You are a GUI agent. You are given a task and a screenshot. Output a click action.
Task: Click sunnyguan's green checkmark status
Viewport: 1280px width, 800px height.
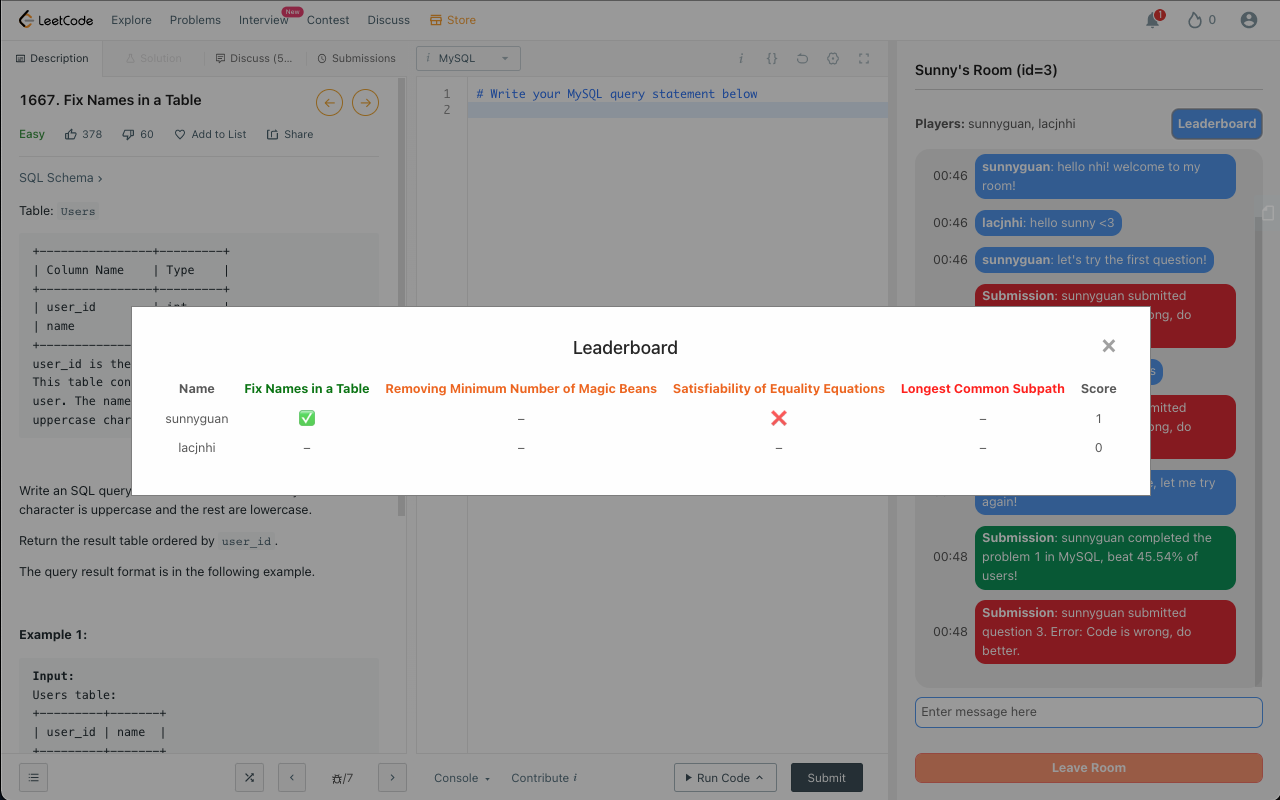[307, 418]
